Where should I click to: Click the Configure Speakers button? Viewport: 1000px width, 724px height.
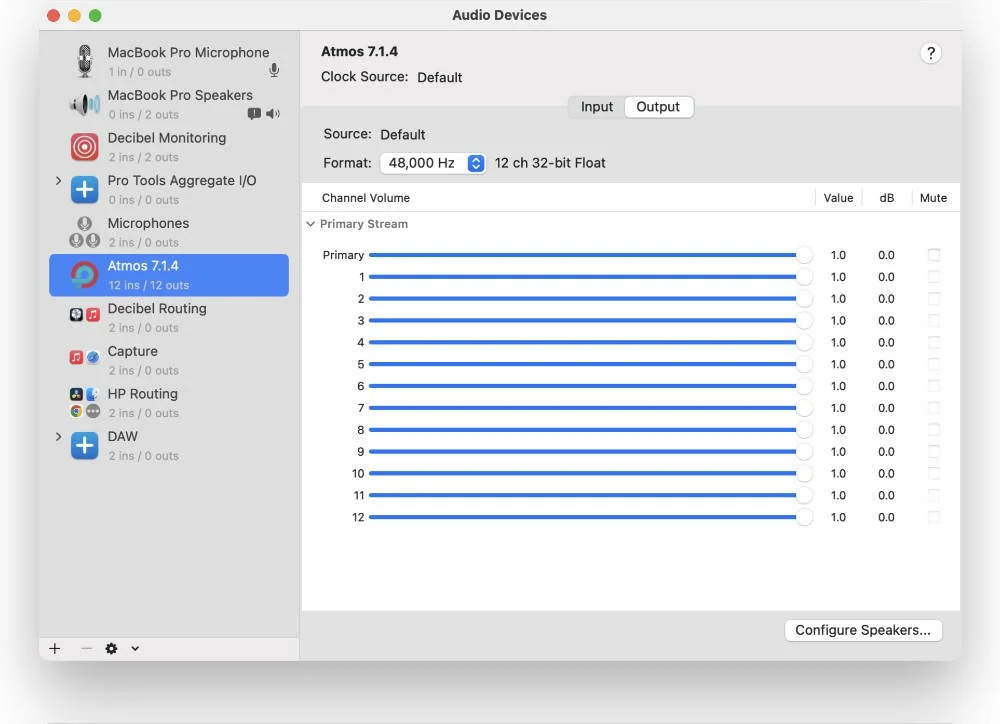863,630
